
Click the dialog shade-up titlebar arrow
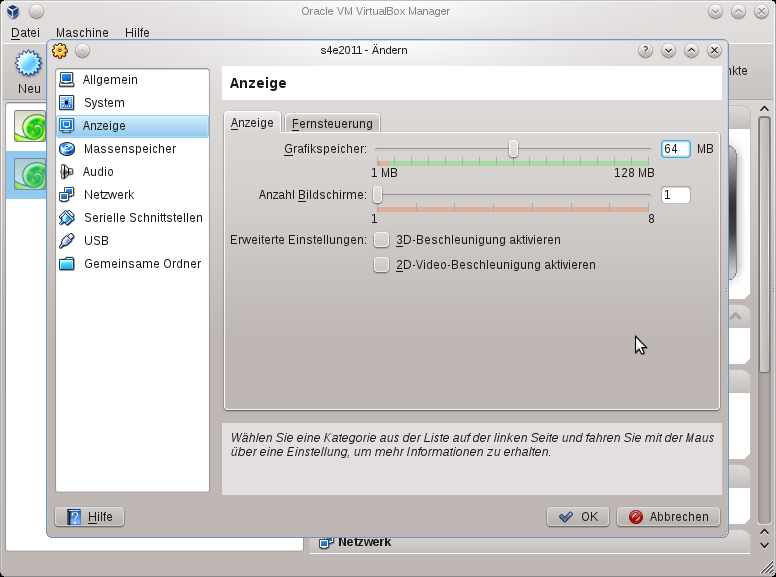tap(691, 50)
